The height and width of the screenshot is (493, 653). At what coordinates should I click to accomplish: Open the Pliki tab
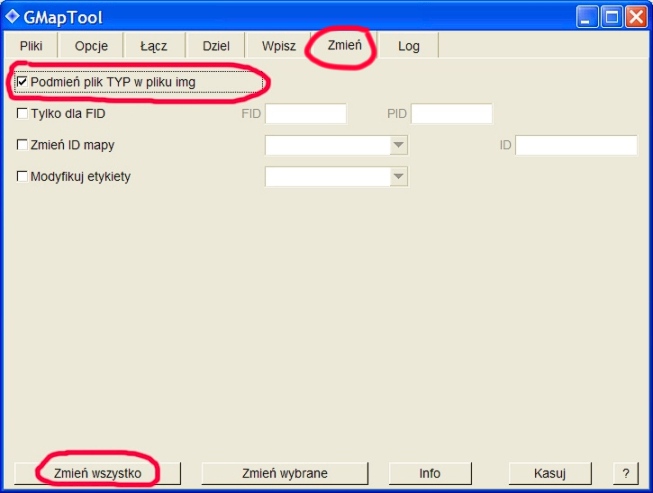pos(32,46)
